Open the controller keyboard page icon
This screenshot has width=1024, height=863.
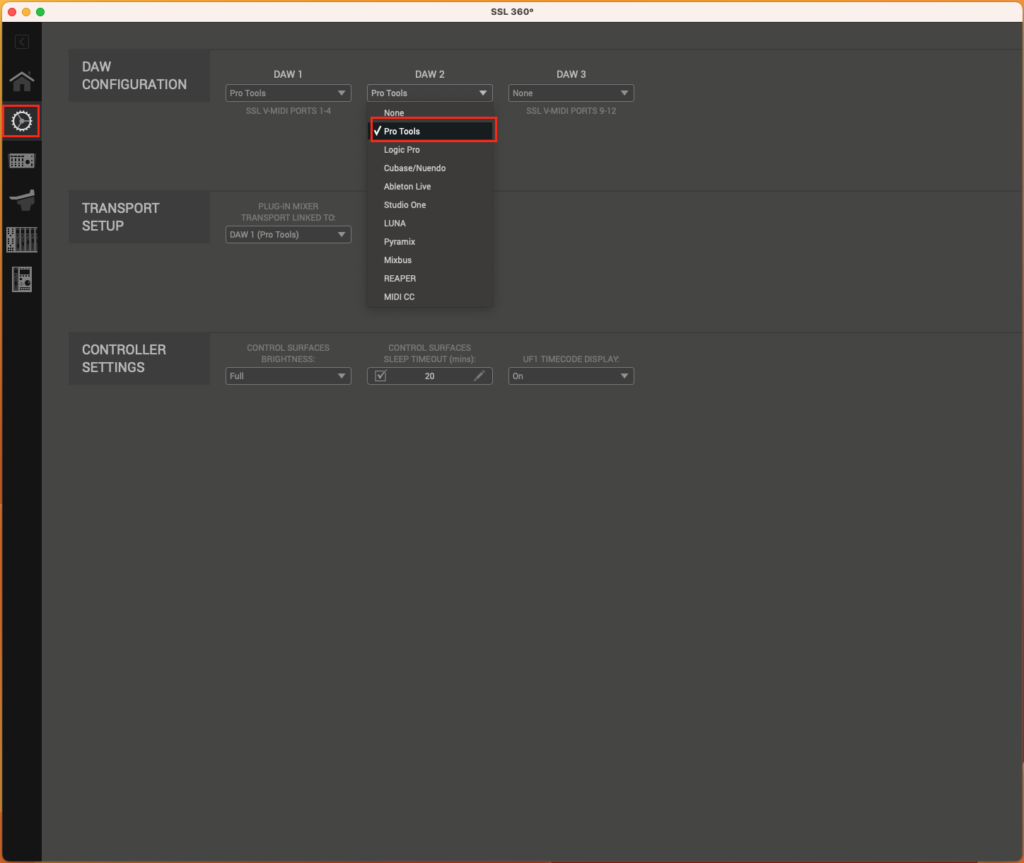click(x=22, y=161)
